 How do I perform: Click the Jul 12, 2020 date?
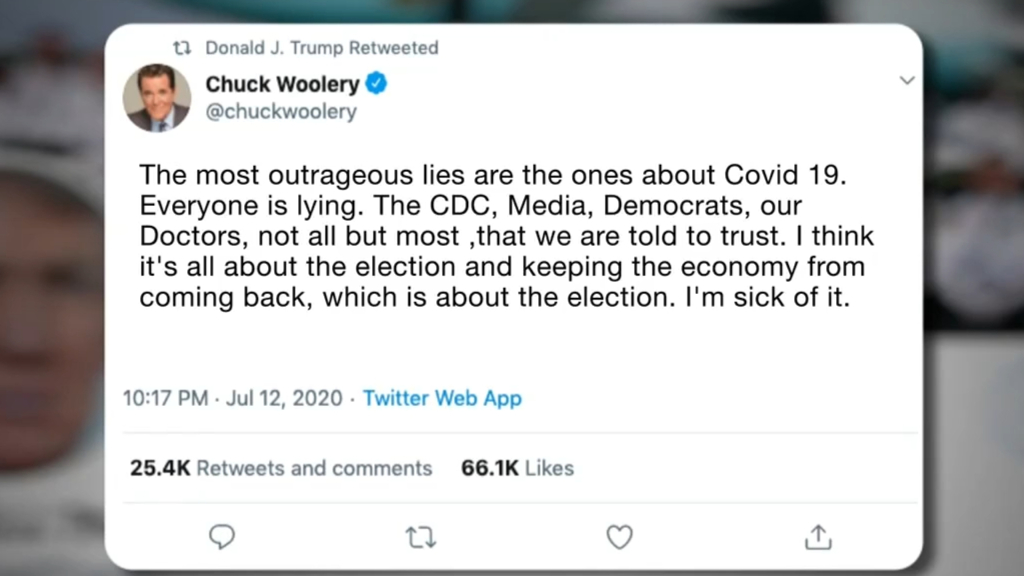(284, 398)
